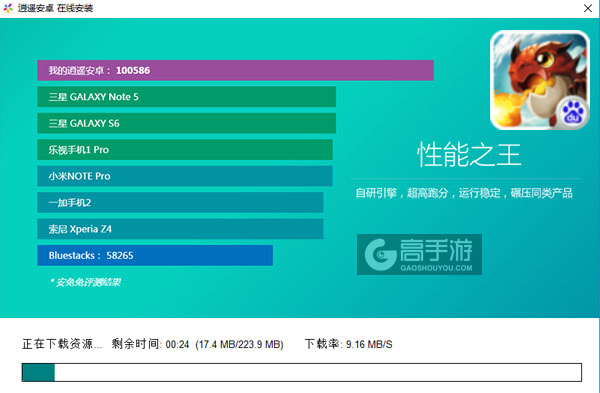Select the 一加手机2 bar
Image resolution: width=600 pixels, height=393 pixels.
(180, 202)
